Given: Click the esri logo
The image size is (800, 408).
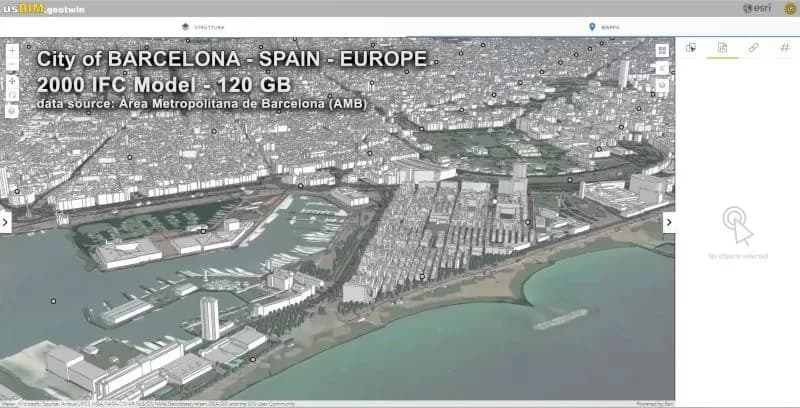Looking at the screenshot, I should (757, 8).
